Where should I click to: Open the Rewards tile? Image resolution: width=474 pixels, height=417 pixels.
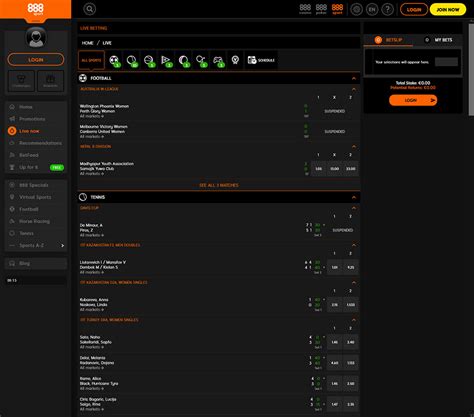pyautogui.click(x=50, y=81)
